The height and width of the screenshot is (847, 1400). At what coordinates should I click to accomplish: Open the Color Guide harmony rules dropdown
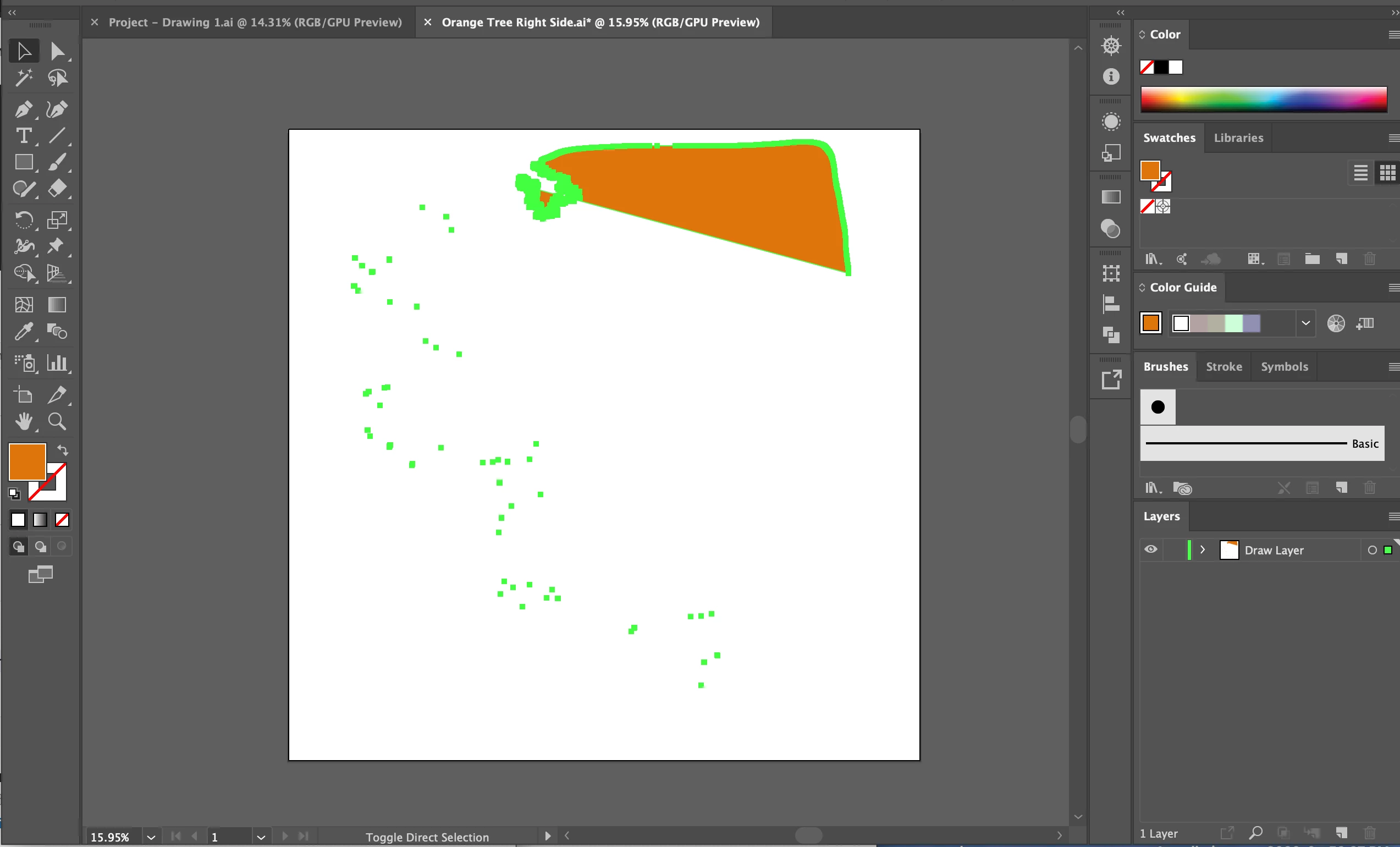click(x=1305, y=323)
